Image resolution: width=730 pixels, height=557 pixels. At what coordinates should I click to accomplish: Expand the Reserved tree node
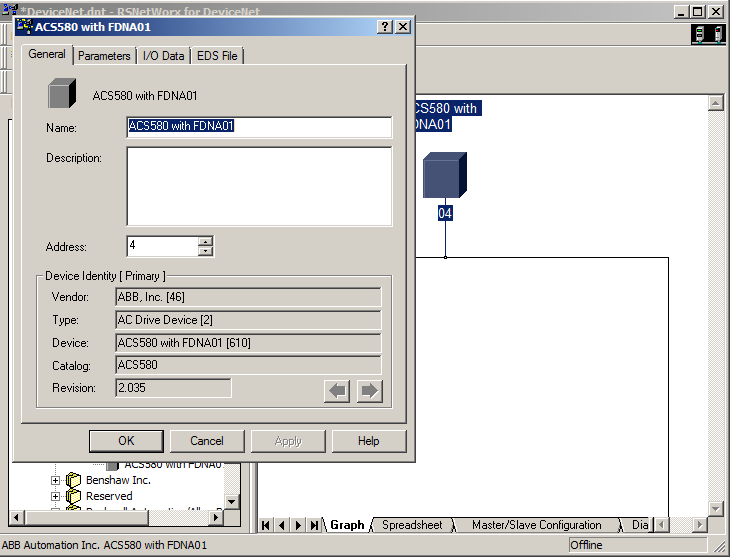tap(56, 496)
